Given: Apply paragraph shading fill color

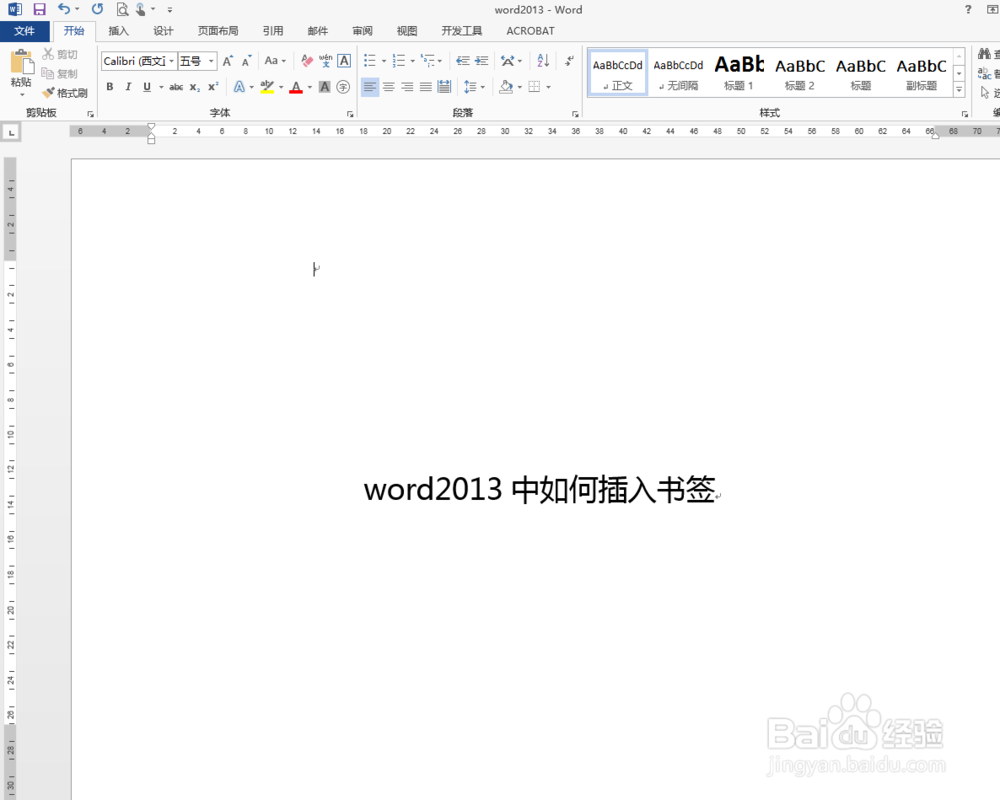Looking at the screenshot, I should (x=506, y=87).
